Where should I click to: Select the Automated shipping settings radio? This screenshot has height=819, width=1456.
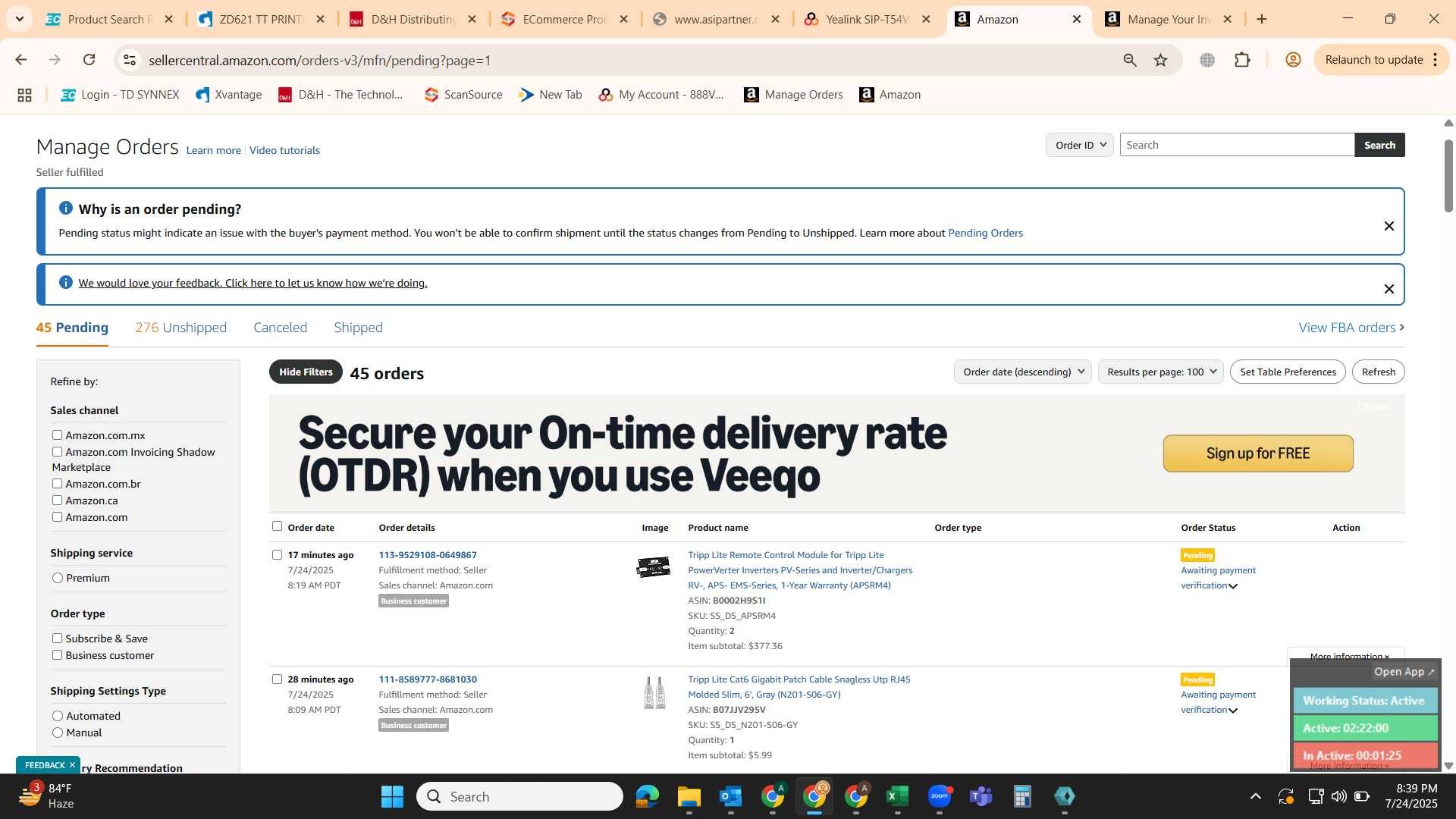point(58,716)
